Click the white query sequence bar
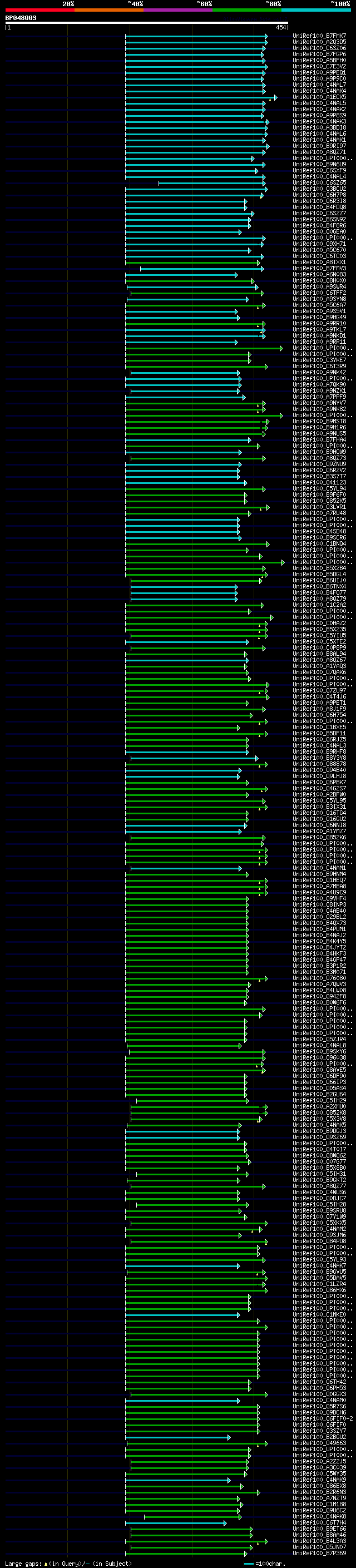The width and height of the screenshot is (356, 1568). coord(147,23)
